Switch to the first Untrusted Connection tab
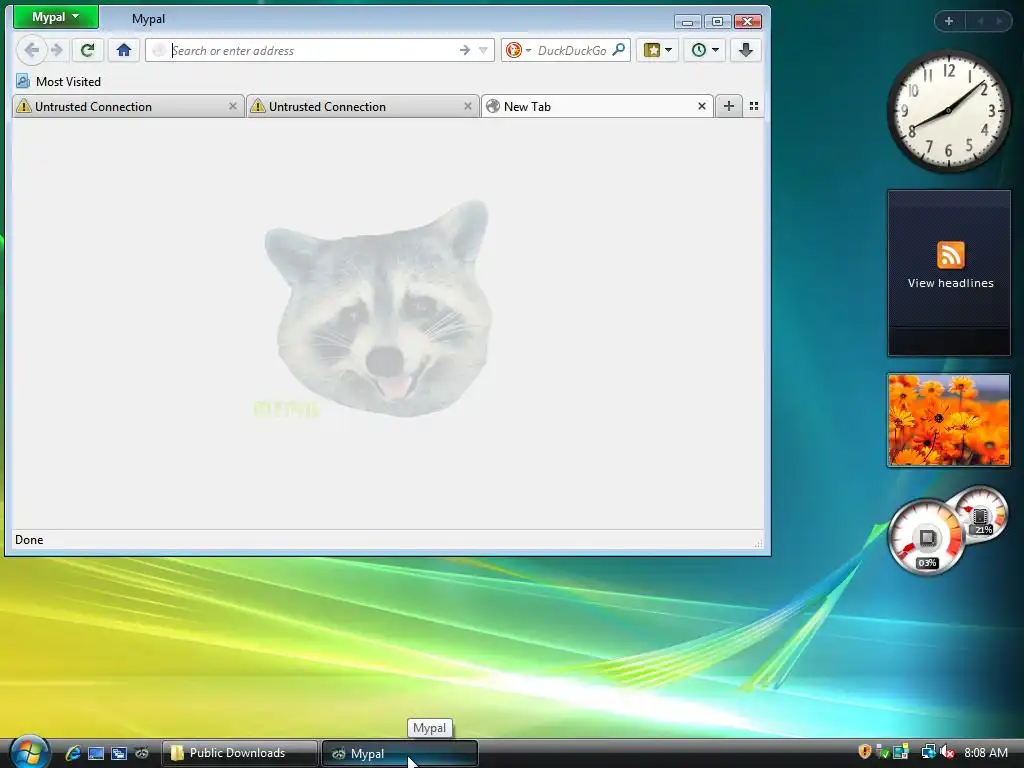1024x768 pixels. tap(128, 106)
